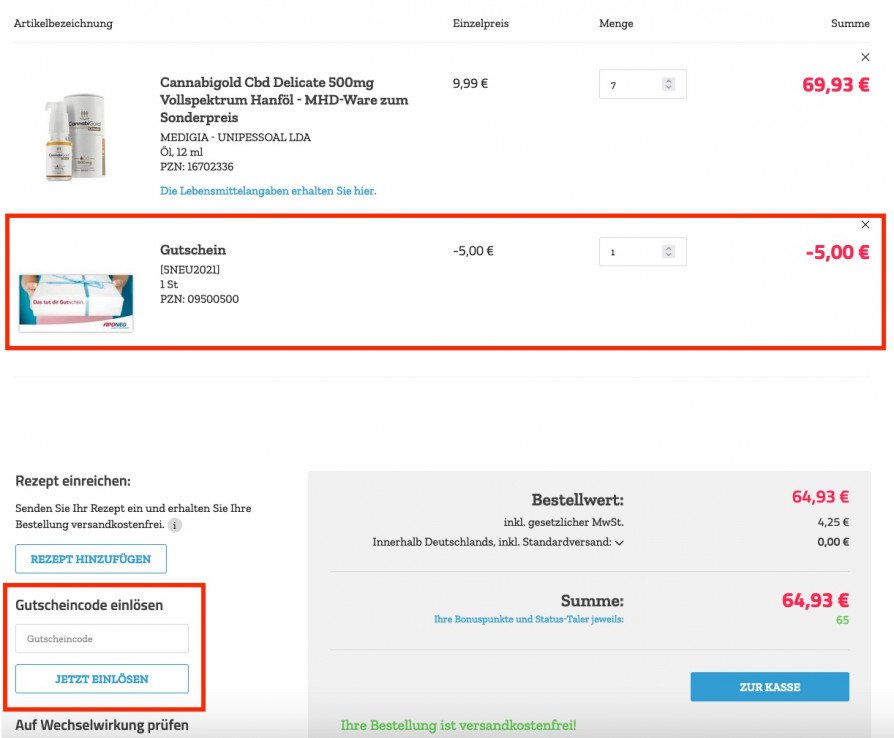This screenshot has height=738, width=894.
Task: Click the Gutschein quantity field showing 1
Action: point(643,252)
